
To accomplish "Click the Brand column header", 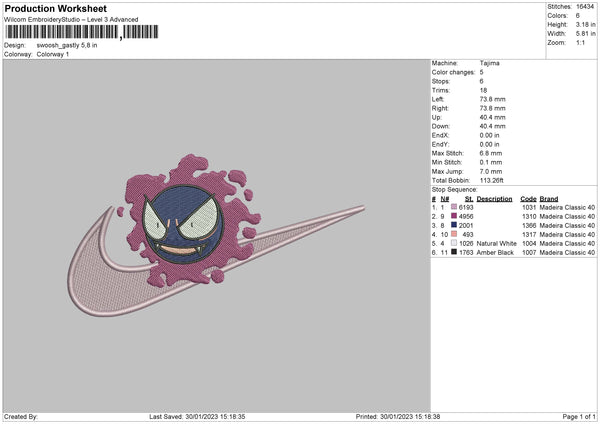I will (549, 199).
